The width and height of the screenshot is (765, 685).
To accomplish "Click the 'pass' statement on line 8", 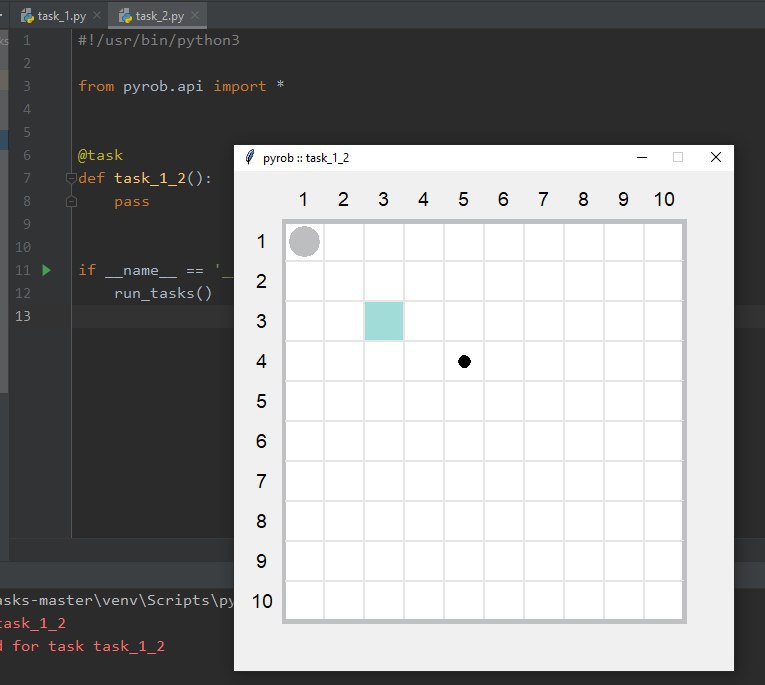I will (x=132, y=201).
